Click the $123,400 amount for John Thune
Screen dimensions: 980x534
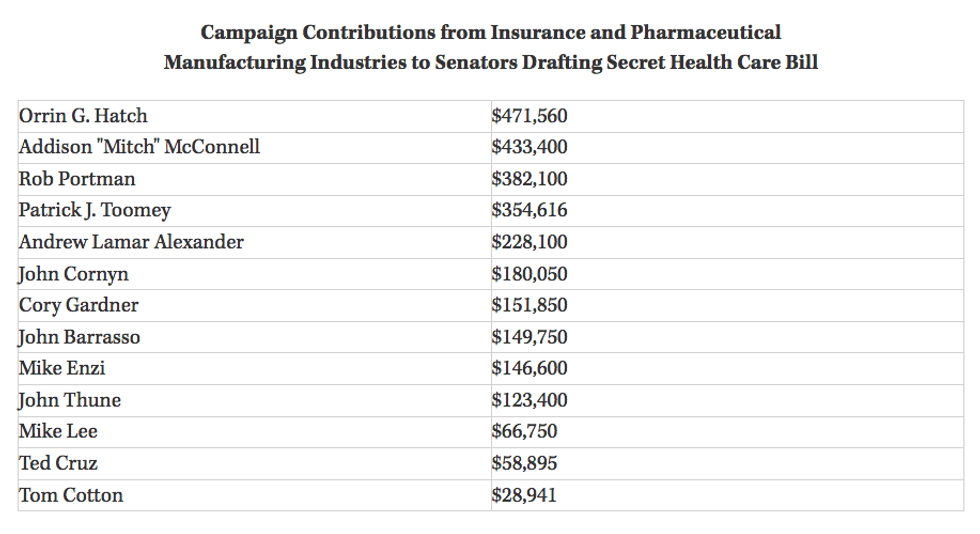point(529,400)
